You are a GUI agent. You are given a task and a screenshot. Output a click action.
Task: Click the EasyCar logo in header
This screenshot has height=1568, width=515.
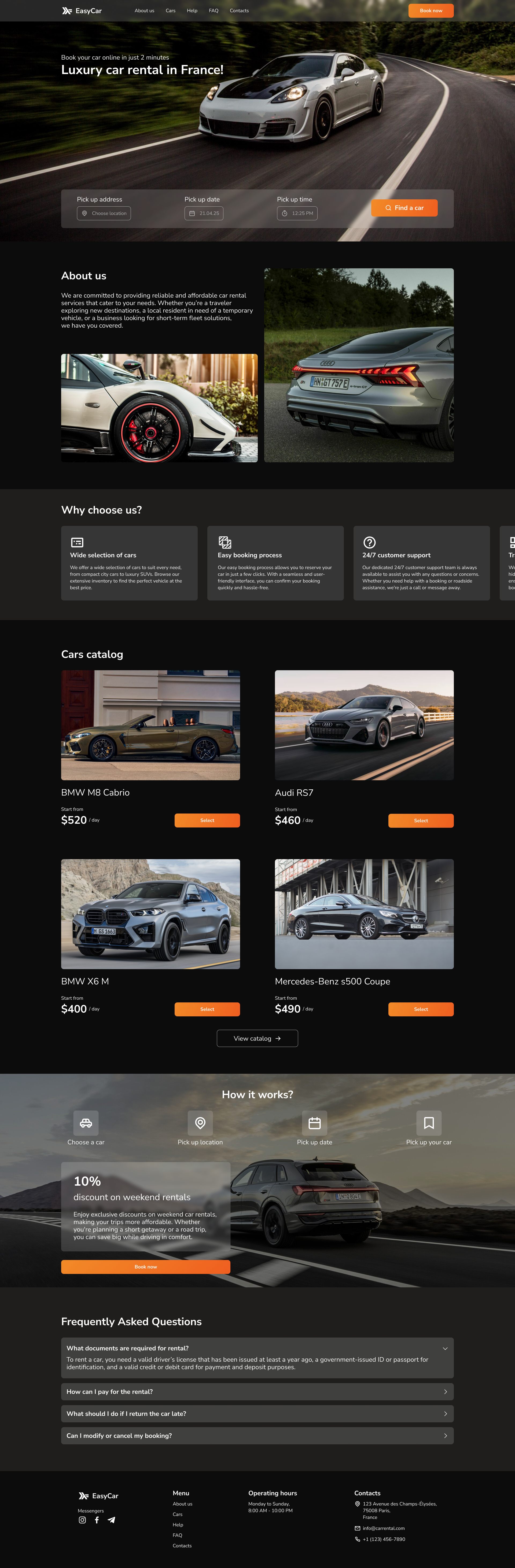click(x=82, y=10)
